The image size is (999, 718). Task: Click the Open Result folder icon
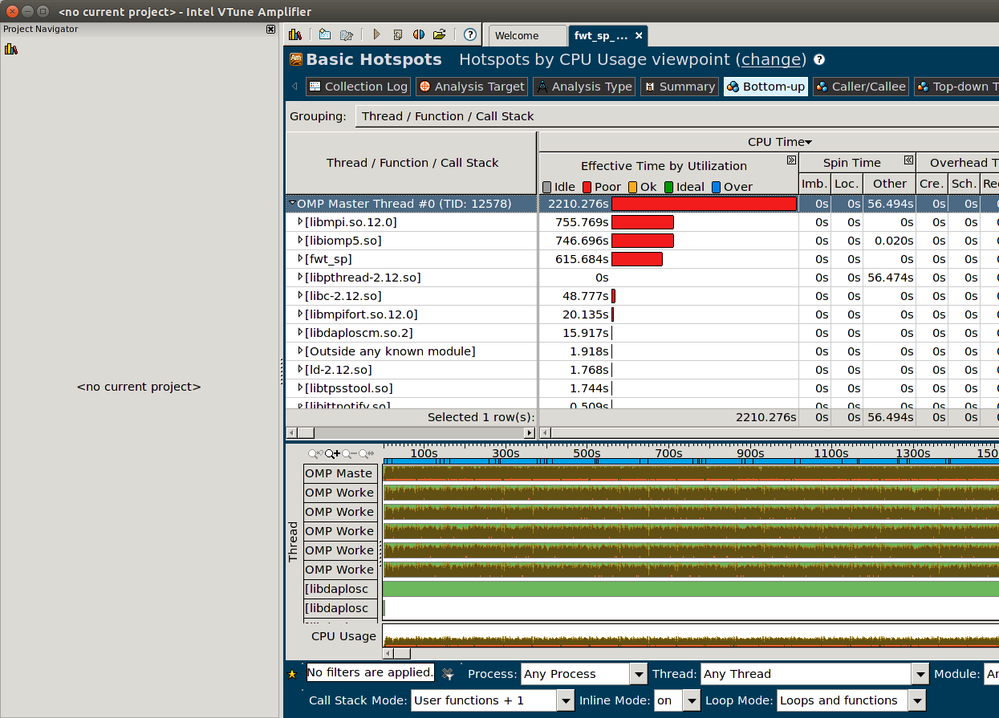439,34
